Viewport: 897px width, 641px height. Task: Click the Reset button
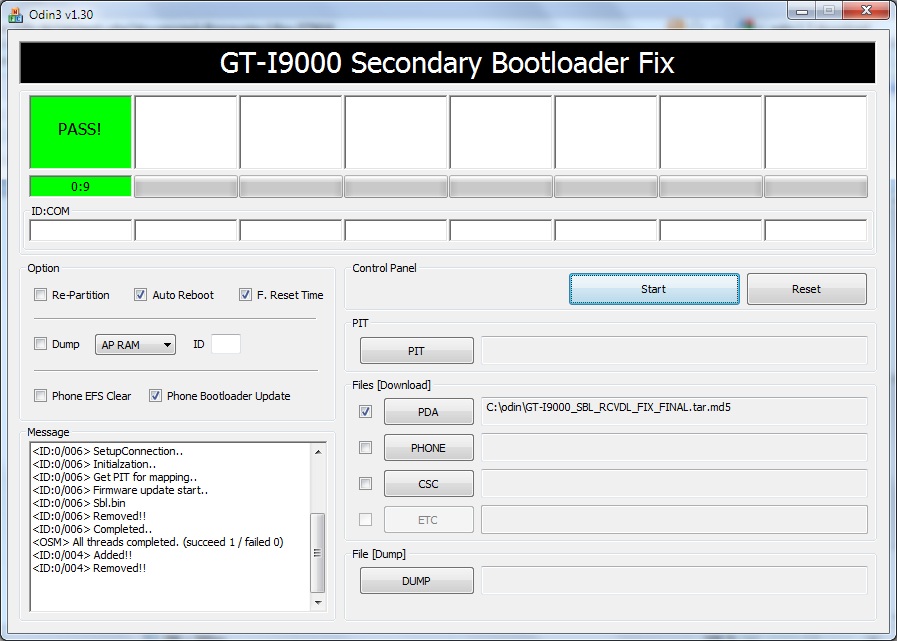pyautogui.click(x=807, y=289)
